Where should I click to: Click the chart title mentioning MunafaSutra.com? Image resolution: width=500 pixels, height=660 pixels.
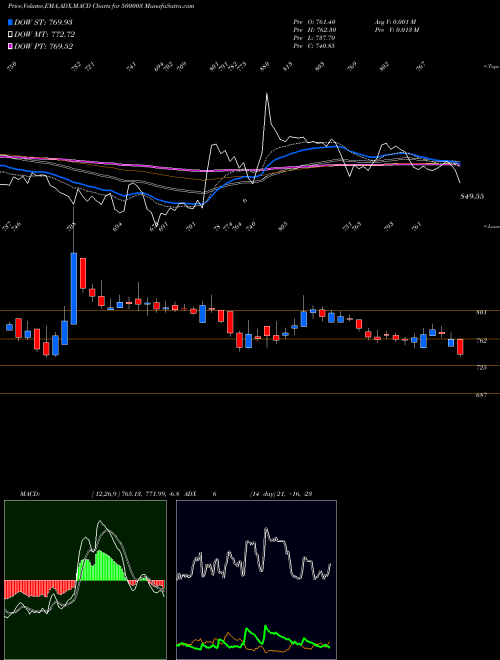[x=101, y=6]
